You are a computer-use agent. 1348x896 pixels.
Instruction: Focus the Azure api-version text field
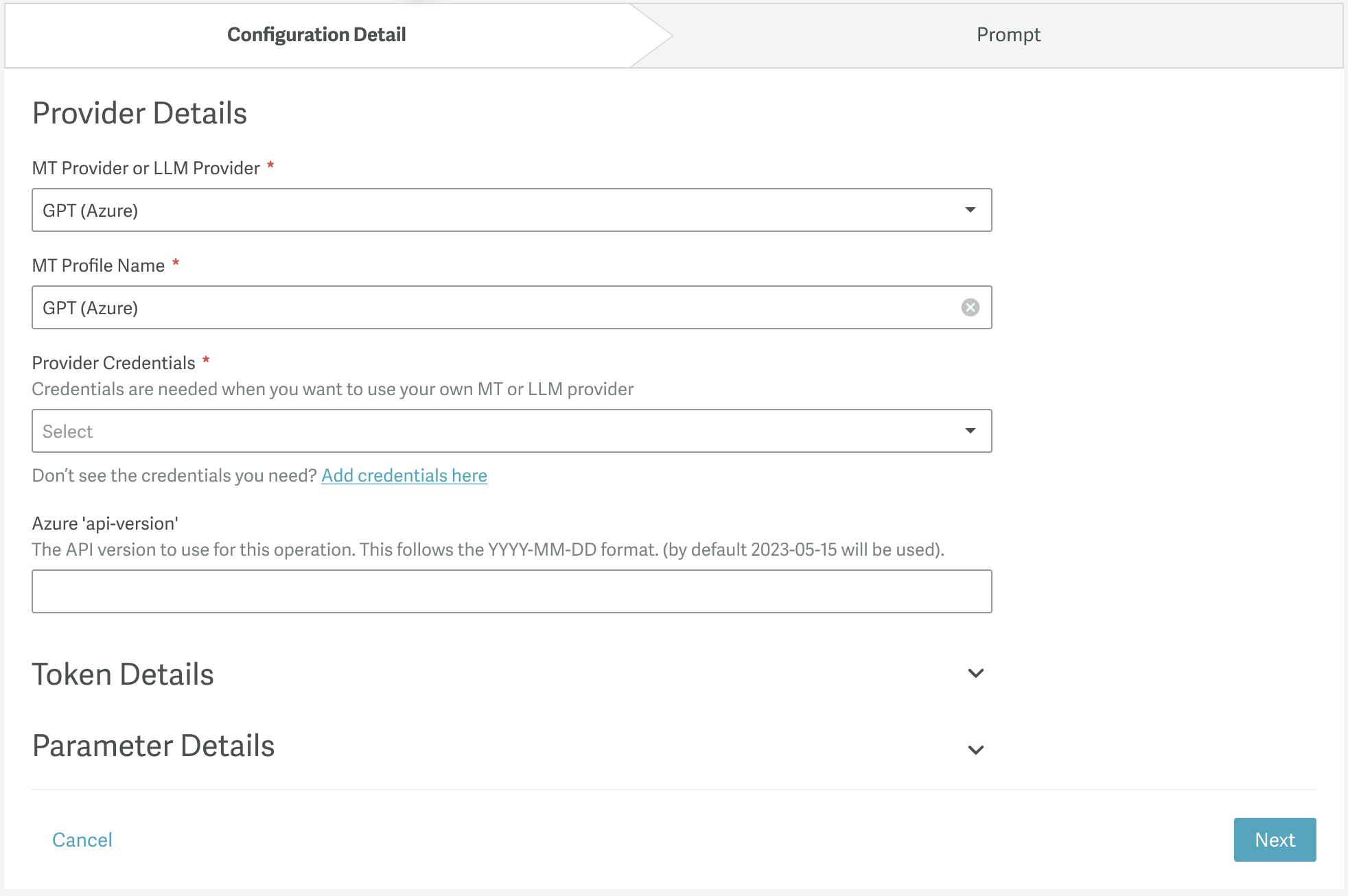(511, 591)
